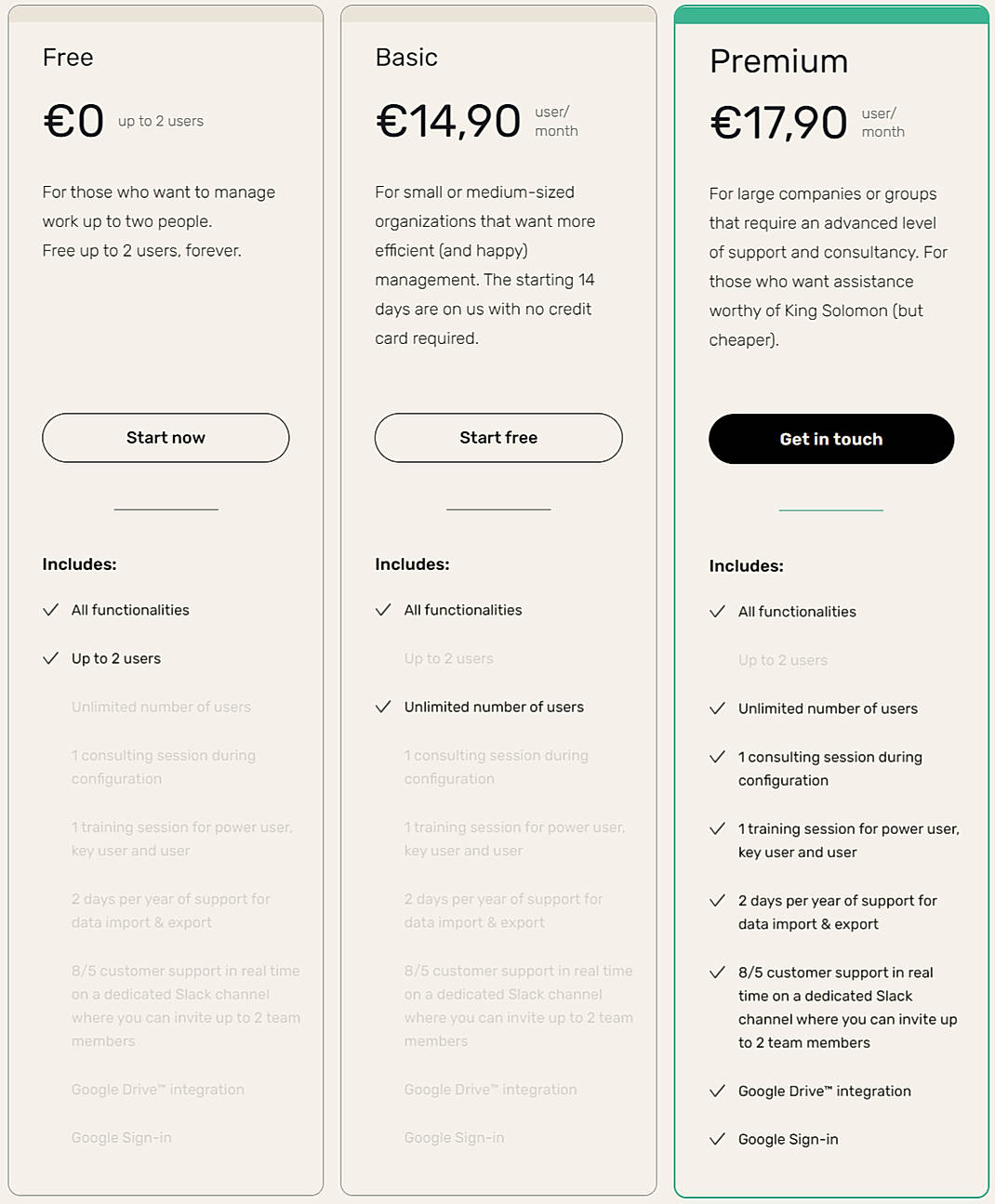The width and height of the screenshot is (995, 1204).
Task: Click the Get in touch button
Action: [x=830, y=439]
